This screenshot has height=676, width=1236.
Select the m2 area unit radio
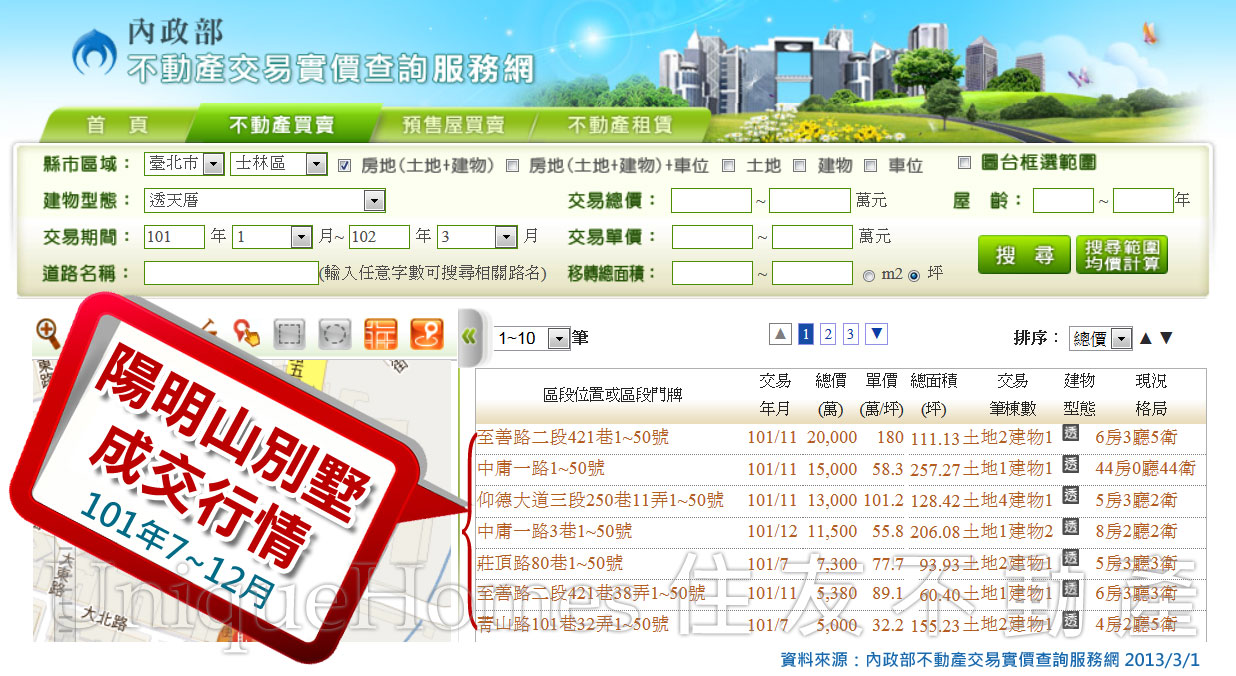pos(868,276)
